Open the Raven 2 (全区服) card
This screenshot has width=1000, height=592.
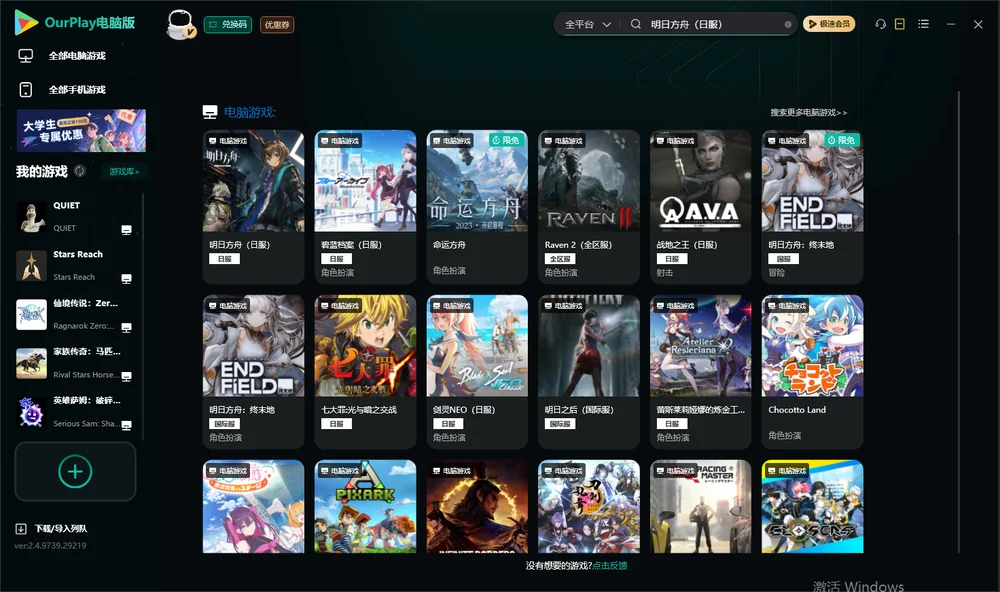tap(589, 207)
